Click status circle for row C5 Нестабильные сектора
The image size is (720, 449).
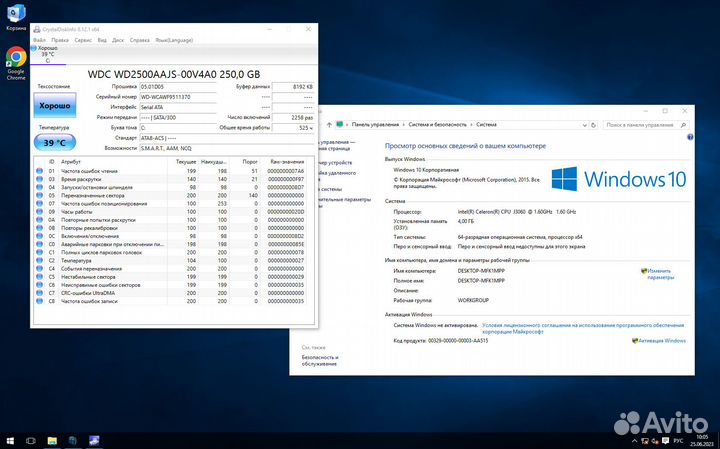pos(39,277)
